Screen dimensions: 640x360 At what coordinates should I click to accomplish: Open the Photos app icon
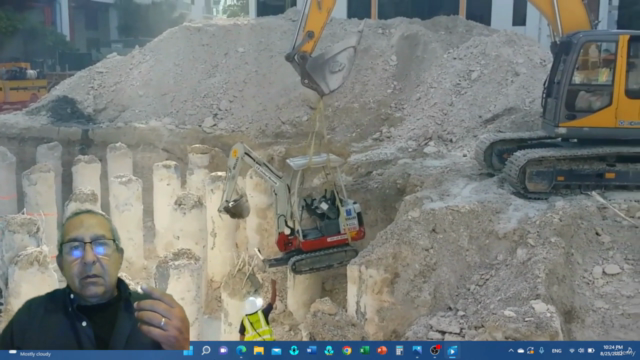tap(417, 351)
